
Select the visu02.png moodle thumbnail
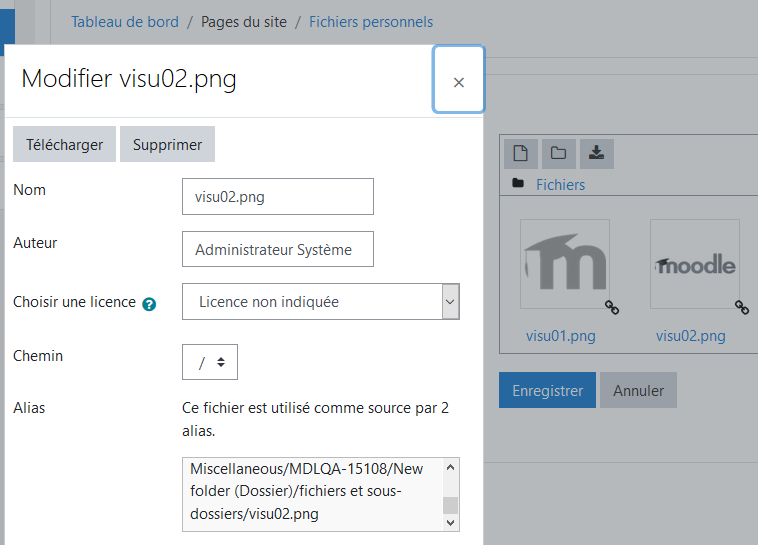[x=695, y=264]
